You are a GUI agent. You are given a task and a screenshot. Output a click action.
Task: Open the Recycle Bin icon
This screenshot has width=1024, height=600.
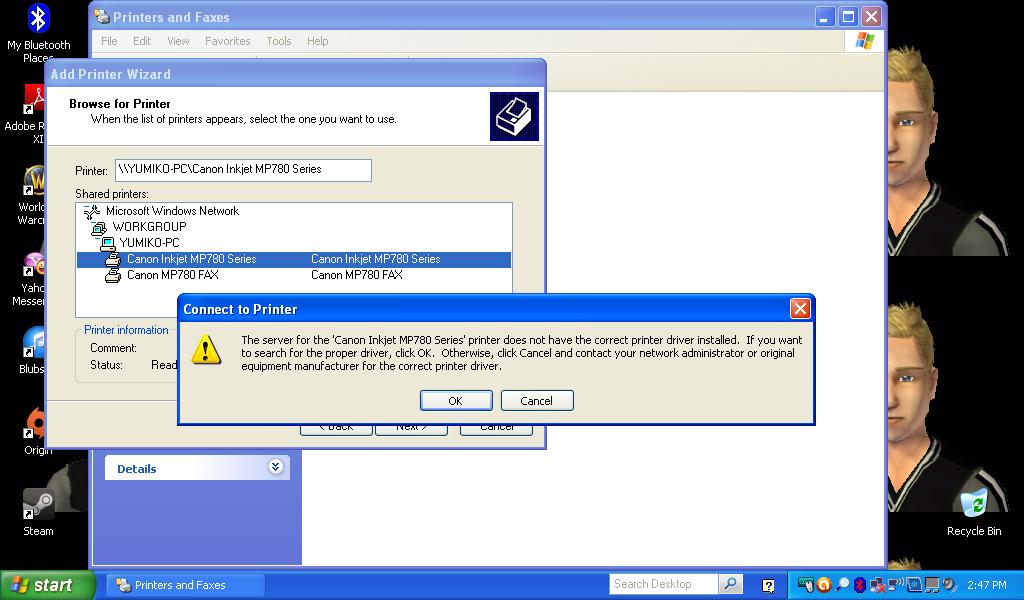974,513
